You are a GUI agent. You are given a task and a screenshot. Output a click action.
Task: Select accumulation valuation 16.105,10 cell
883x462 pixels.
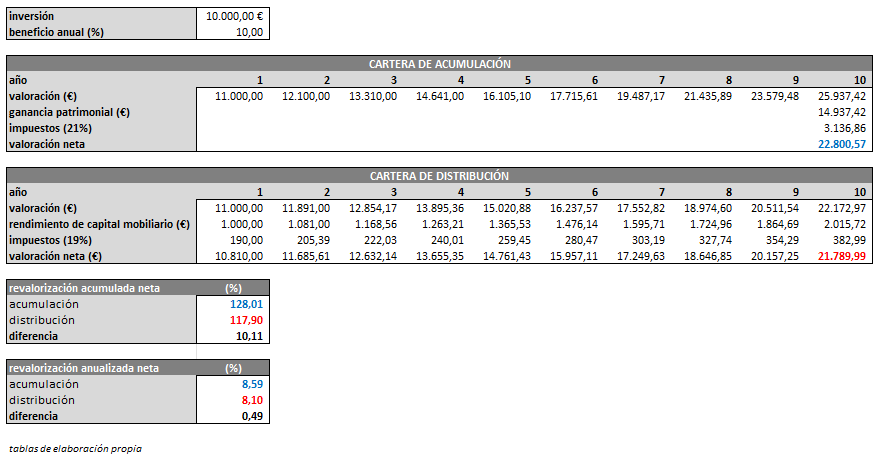tap(507, 96)
